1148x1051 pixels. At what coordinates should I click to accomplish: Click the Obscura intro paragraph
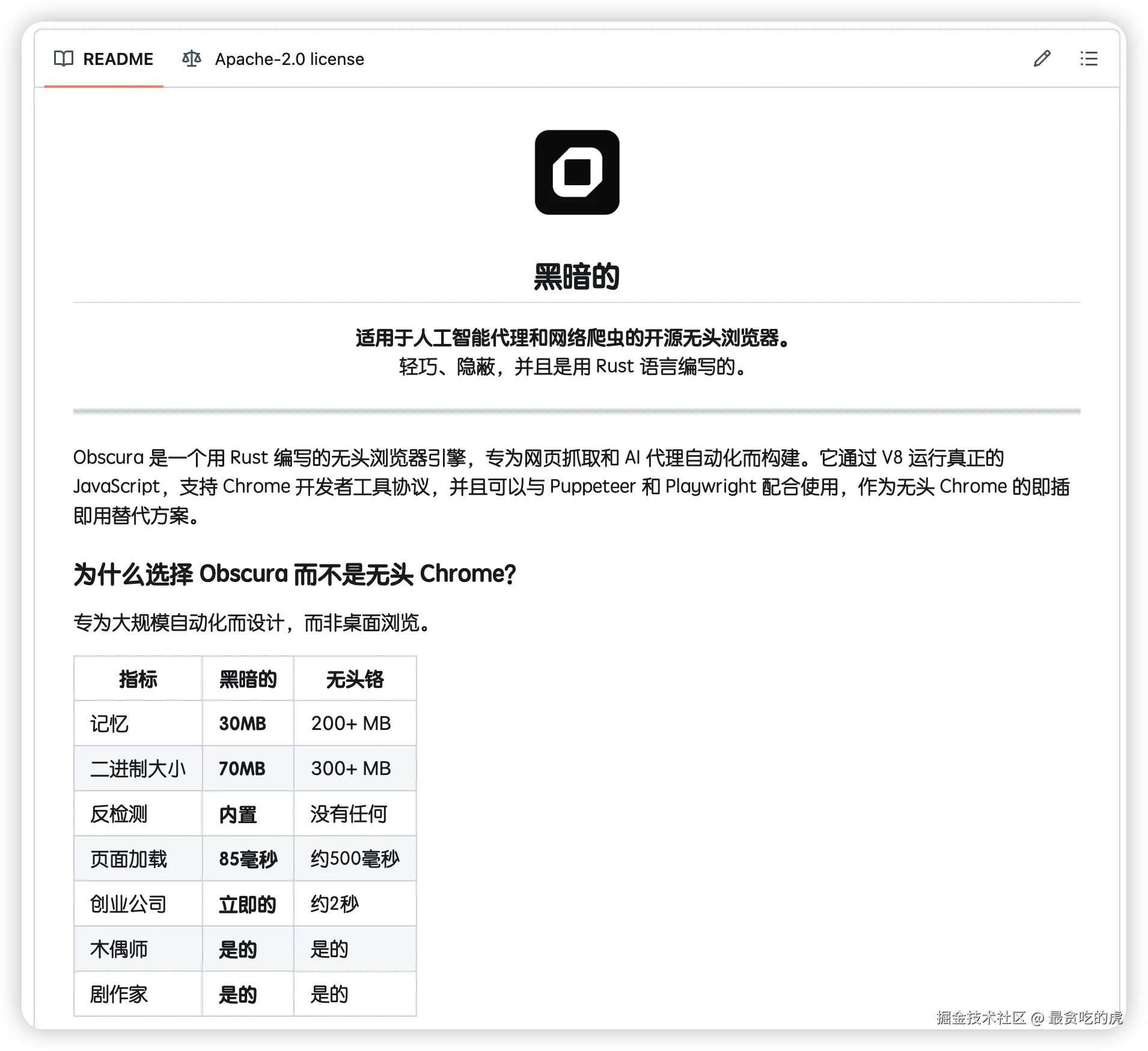click(x=572, y=486)
